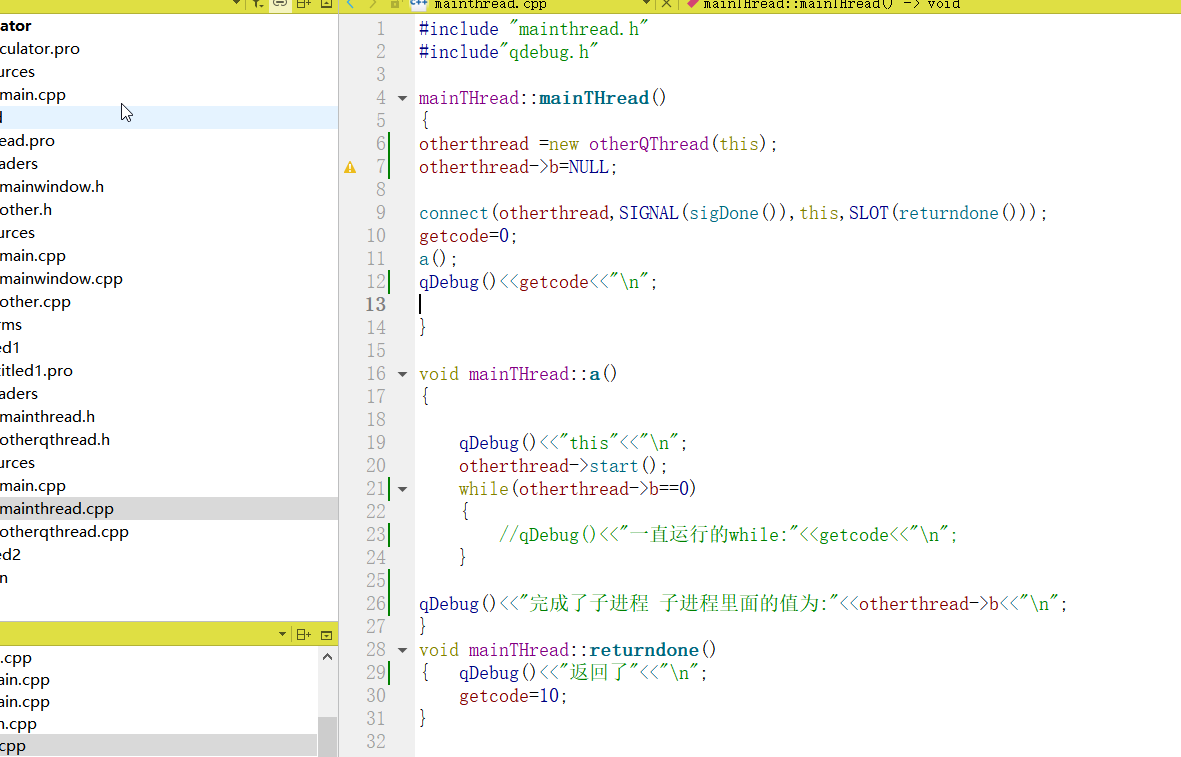Viewport: 1181px width, 757px height.
Task: Click line number 13 in the gutter
Action: tap(376, 304)
